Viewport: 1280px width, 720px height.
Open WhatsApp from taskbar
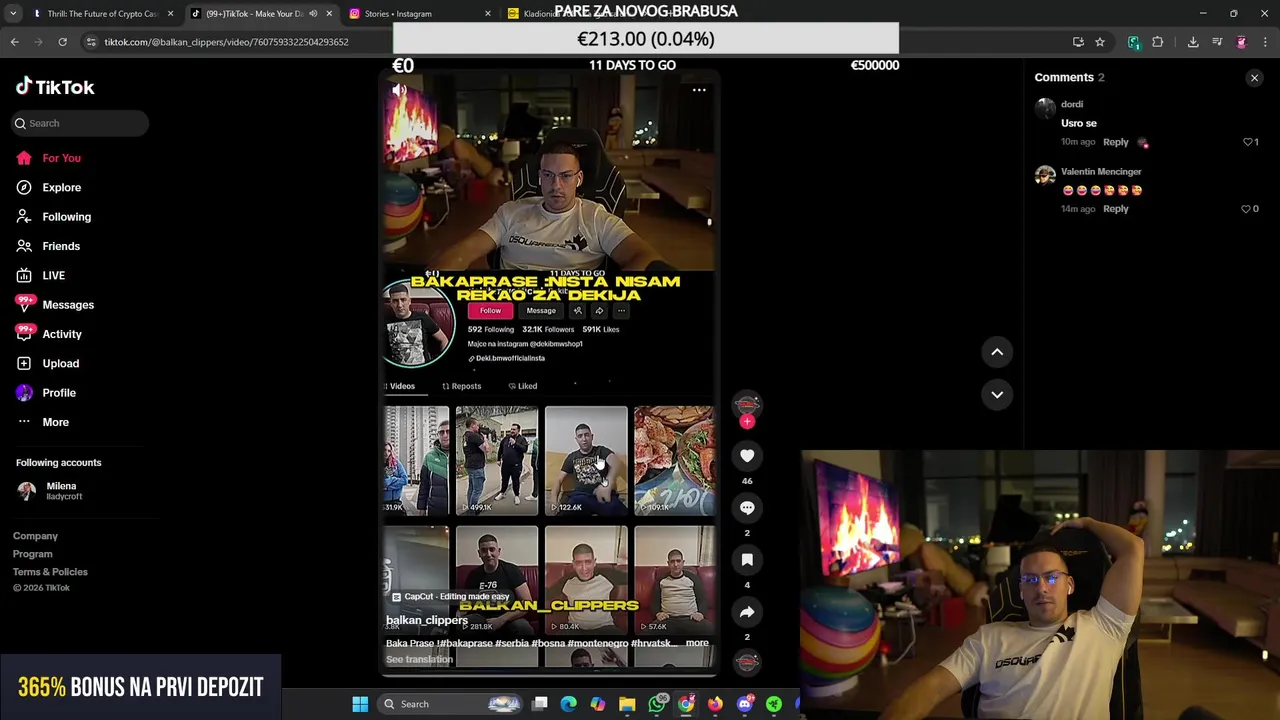[657, 704]
